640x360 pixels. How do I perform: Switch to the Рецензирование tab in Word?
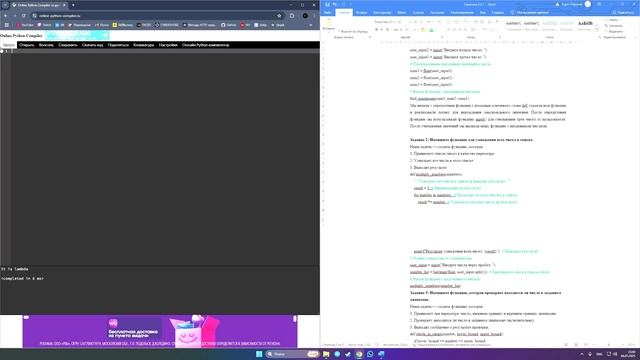coord(462,13)
